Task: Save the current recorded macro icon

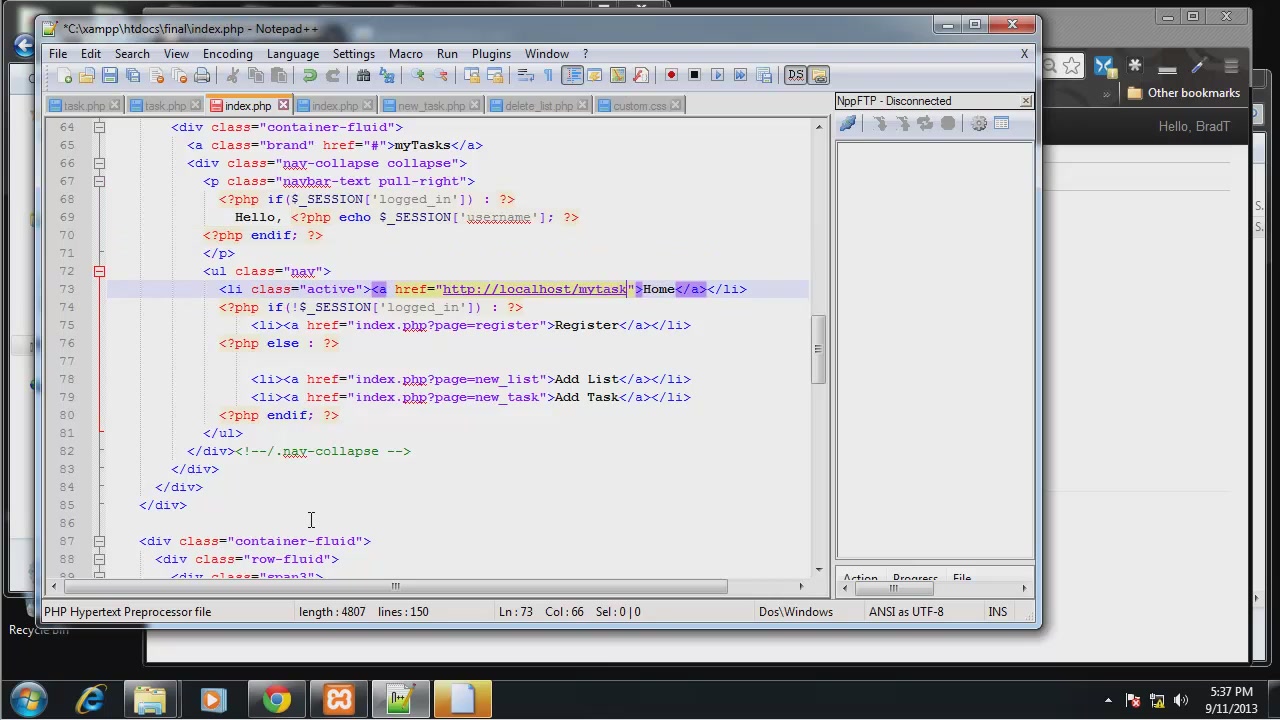Action: pos(763,75)
